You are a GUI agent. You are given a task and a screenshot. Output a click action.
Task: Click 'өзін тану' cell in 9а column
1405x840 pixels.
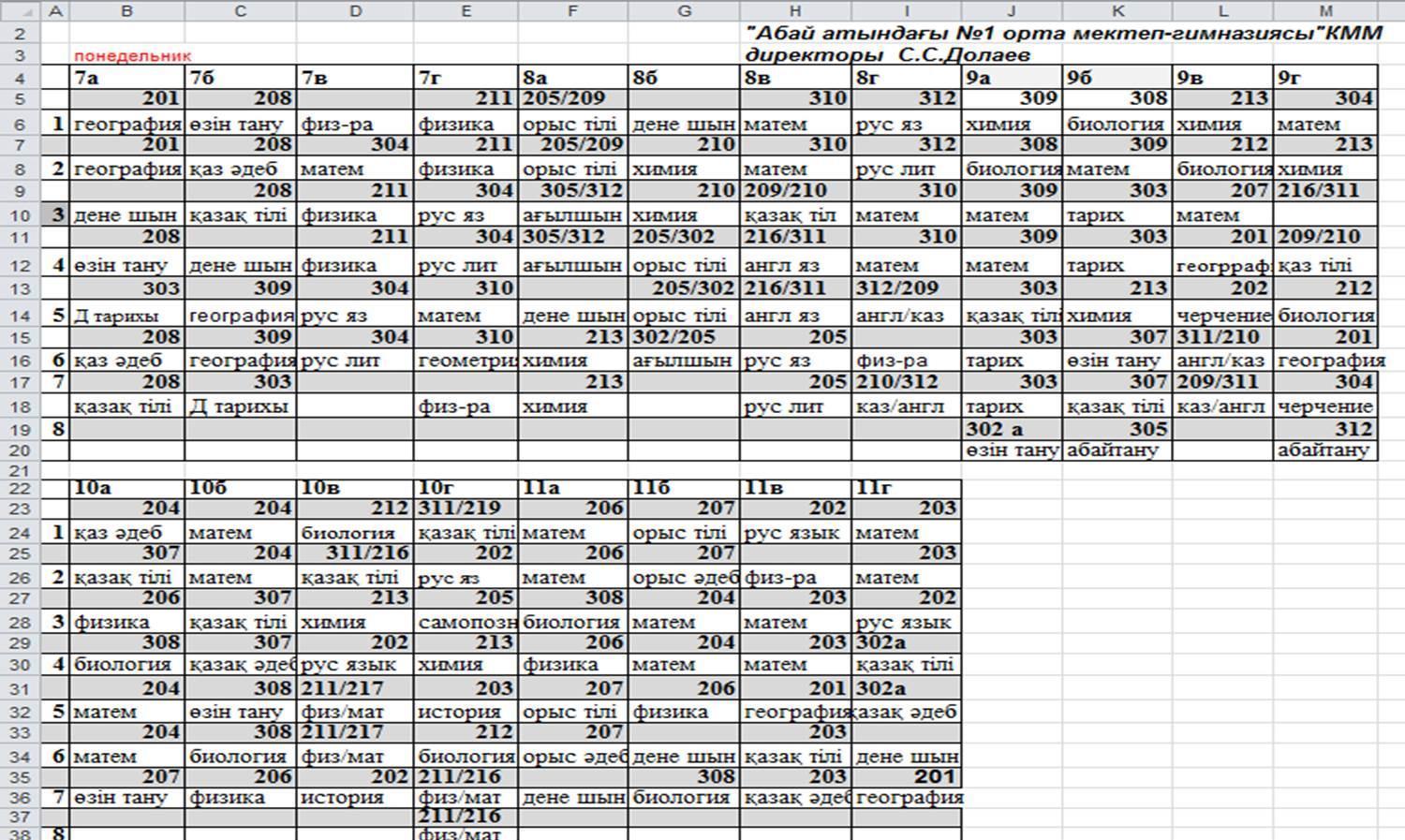(1012, 449)
